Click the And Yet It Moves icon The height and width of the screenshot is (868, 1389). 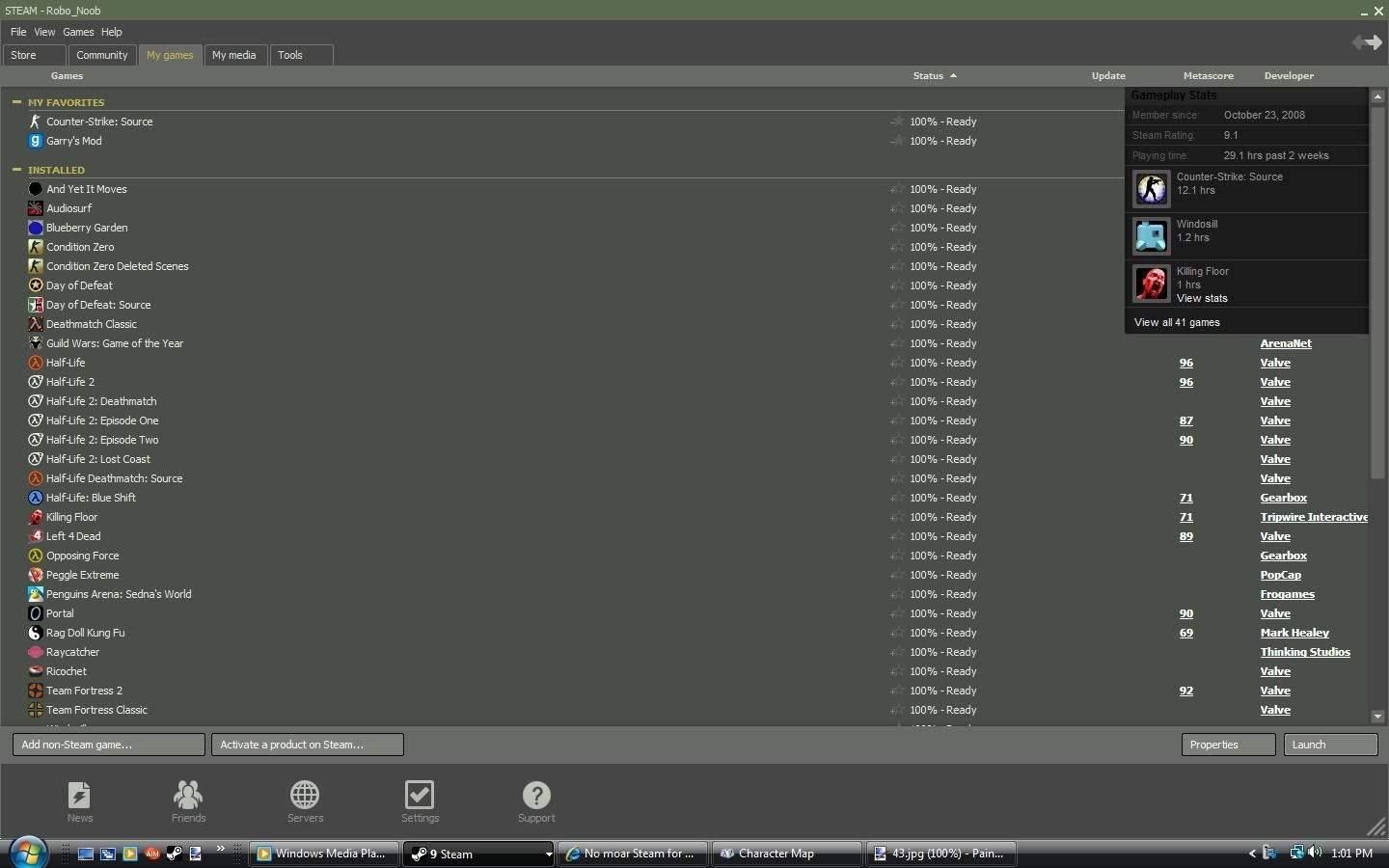pyautogui.click(x=36, y=189)
